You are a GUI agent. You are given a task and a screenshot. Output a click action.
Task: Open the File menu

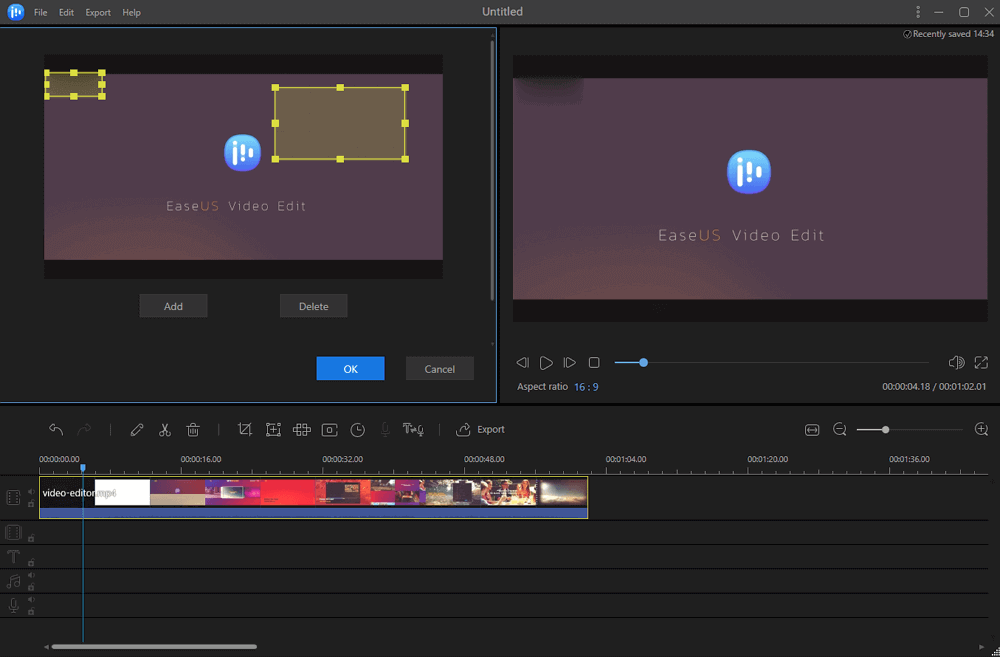tap(41, 12)
